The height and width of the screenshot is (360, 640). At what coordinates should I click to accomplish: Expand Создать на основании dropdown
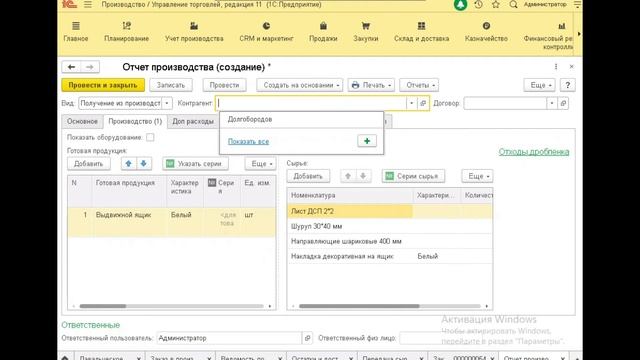point(300,85)
